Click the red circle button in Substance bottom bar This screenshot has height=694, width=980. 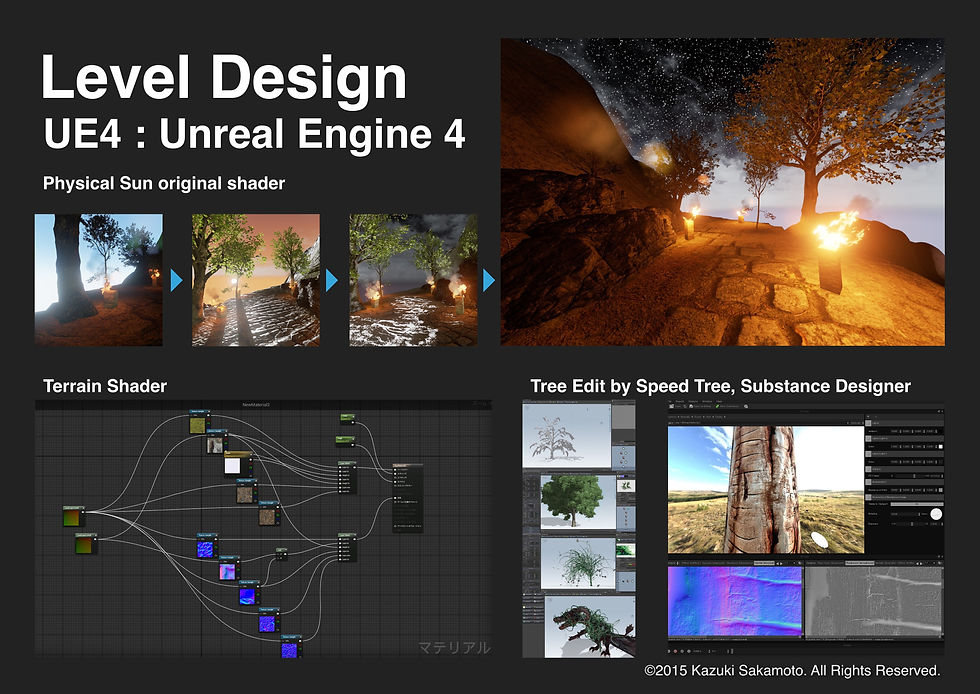click(676, 651)
